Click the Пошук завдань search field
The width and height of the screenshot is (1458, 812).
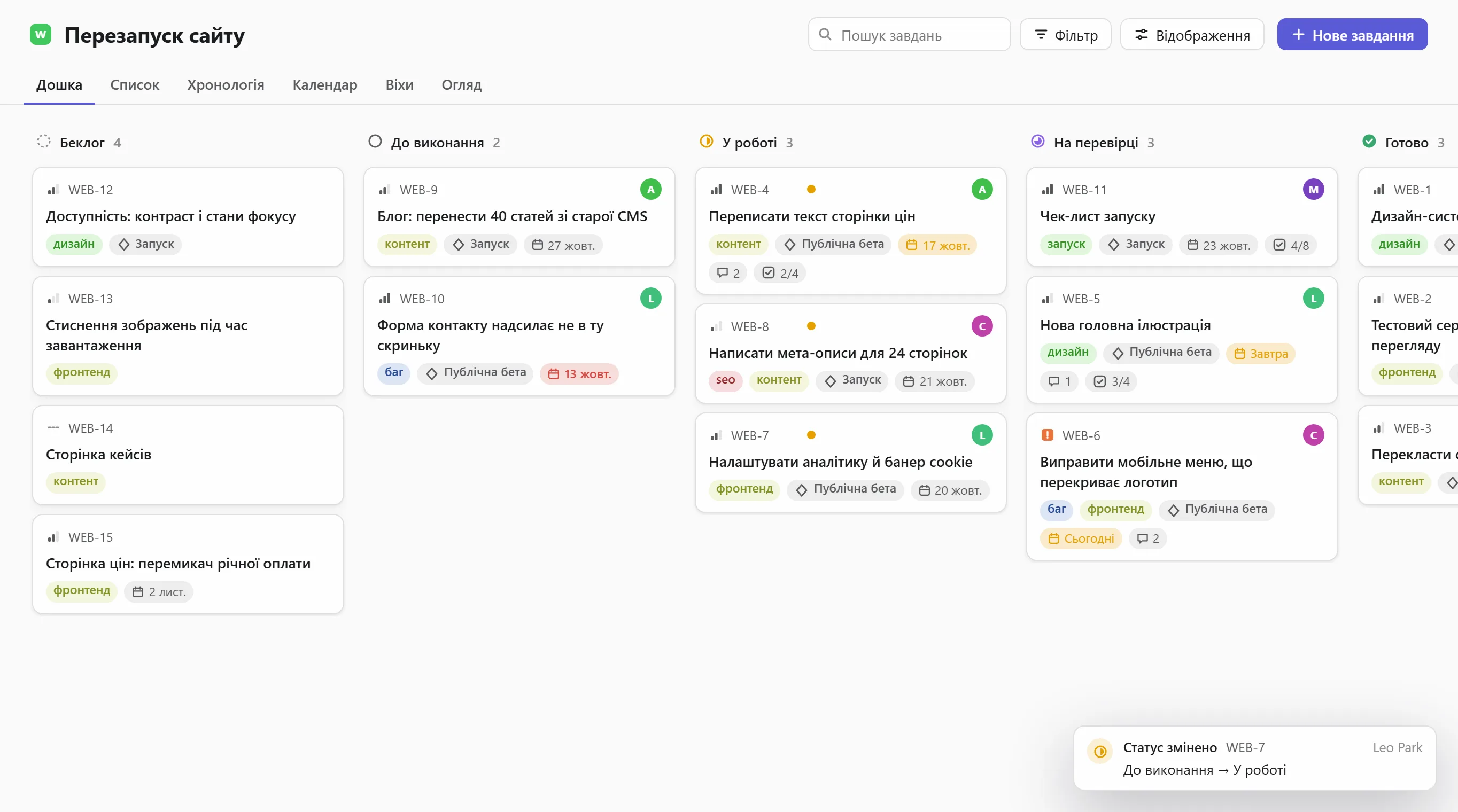(x=909, y=35)
